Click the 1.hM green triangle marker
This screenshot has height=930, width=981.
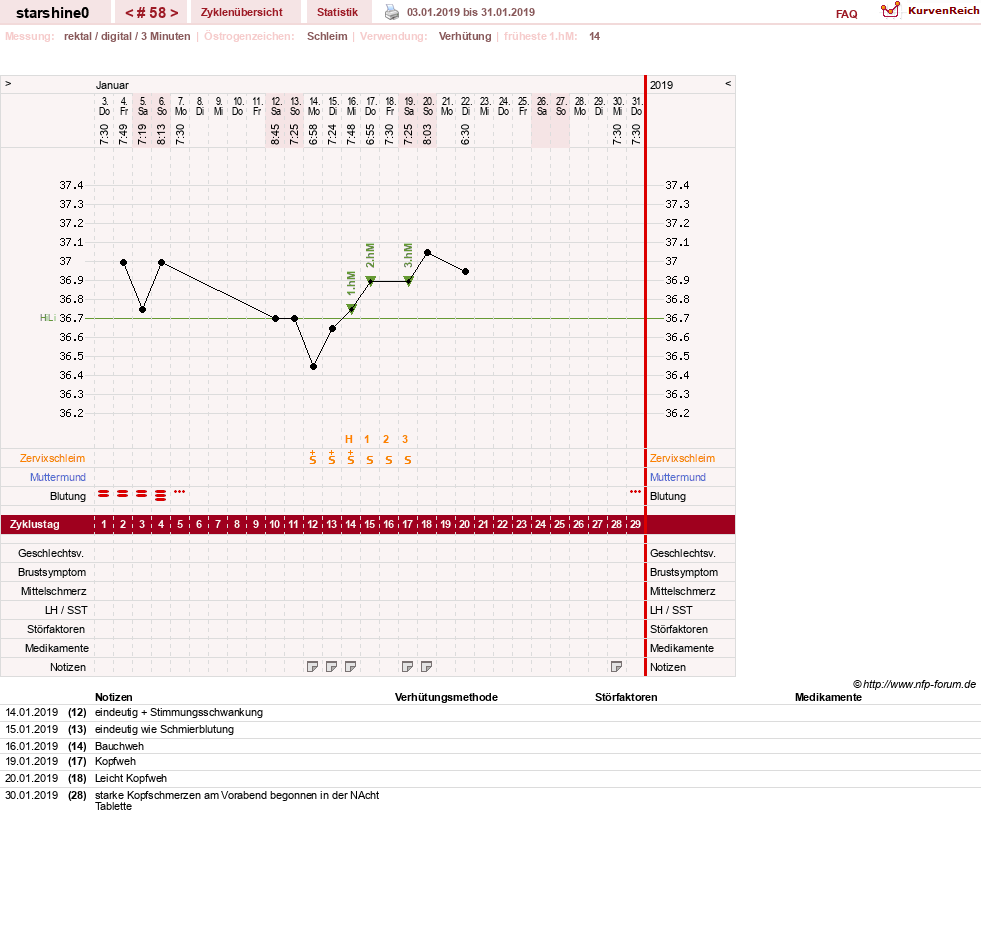(352, 308)
